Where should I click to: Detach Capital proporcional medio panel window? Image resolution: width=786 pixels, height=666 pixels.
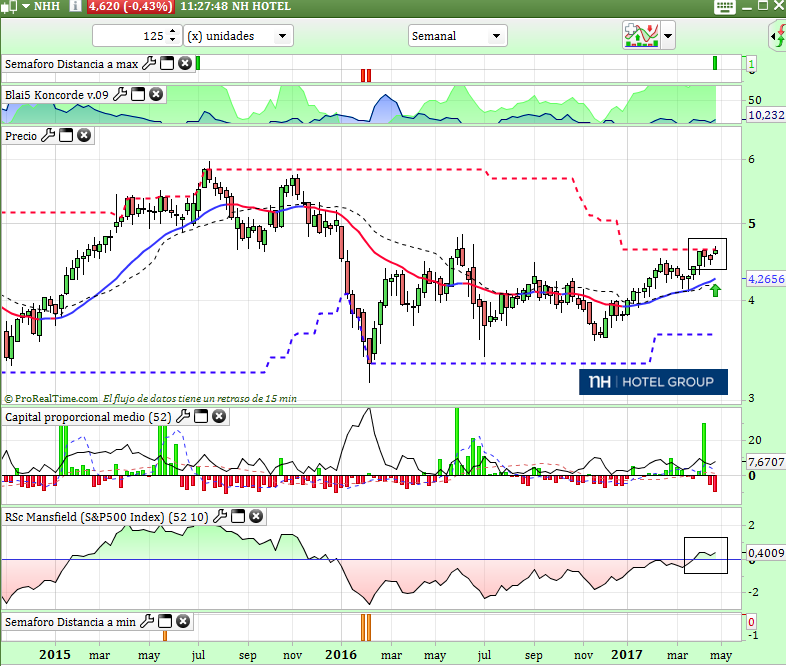click(x=201, y=416)
